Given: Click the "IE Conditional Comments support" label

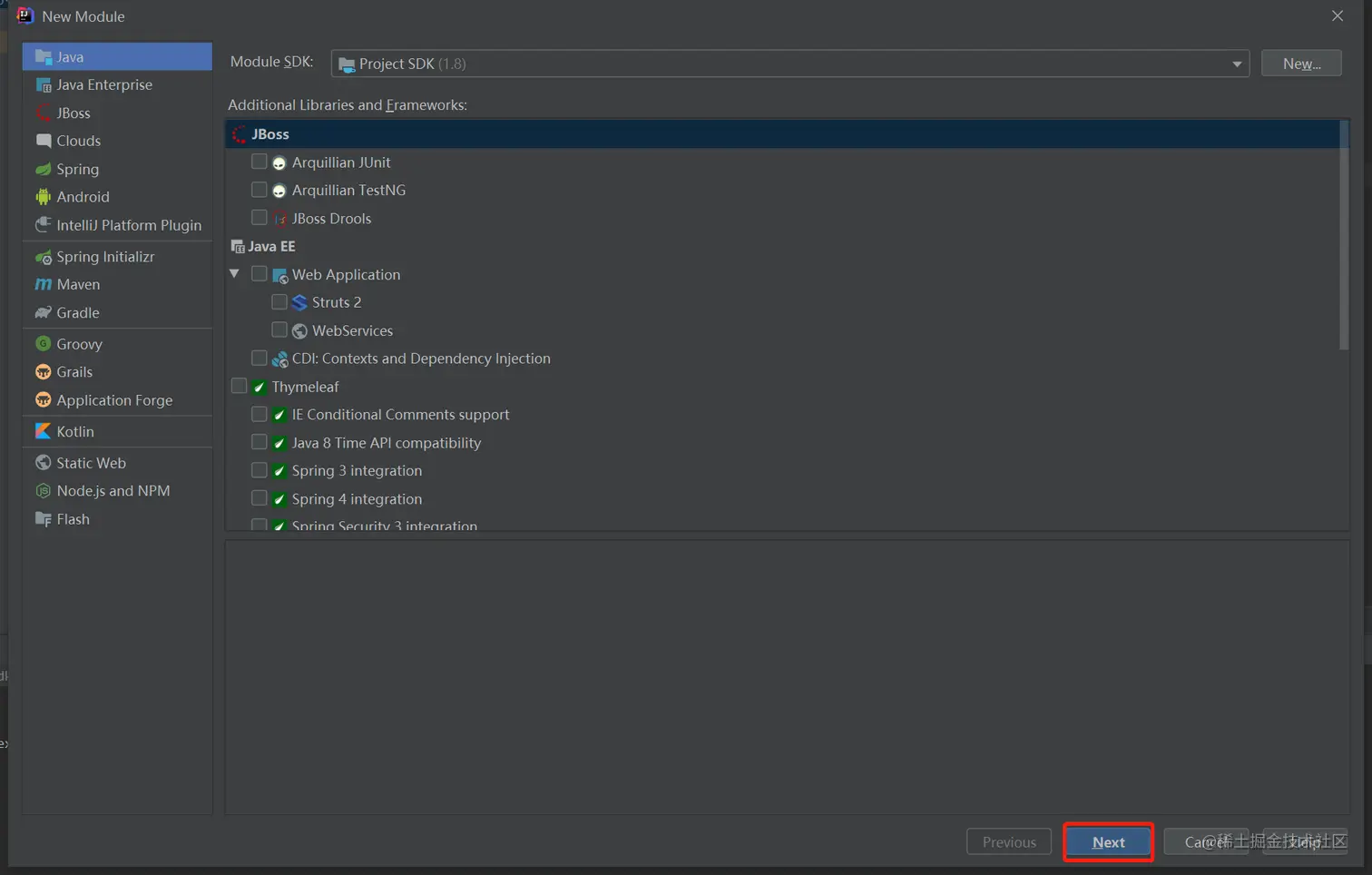Looking at the screenshot, I should point(400,415).
